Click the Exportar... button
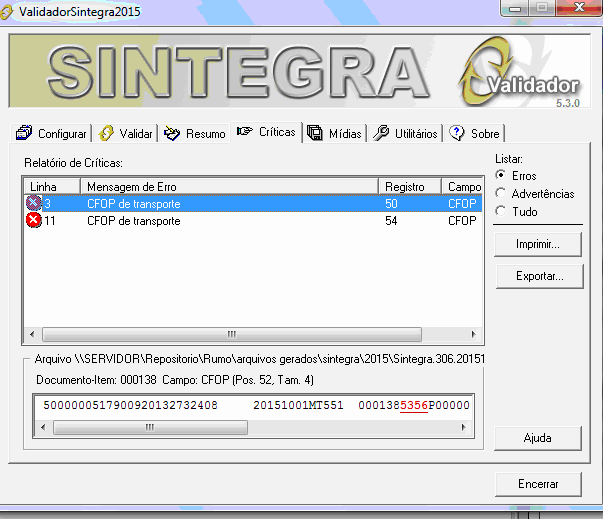Viewport: 603px width, 519px height. (x=540, y=276)
